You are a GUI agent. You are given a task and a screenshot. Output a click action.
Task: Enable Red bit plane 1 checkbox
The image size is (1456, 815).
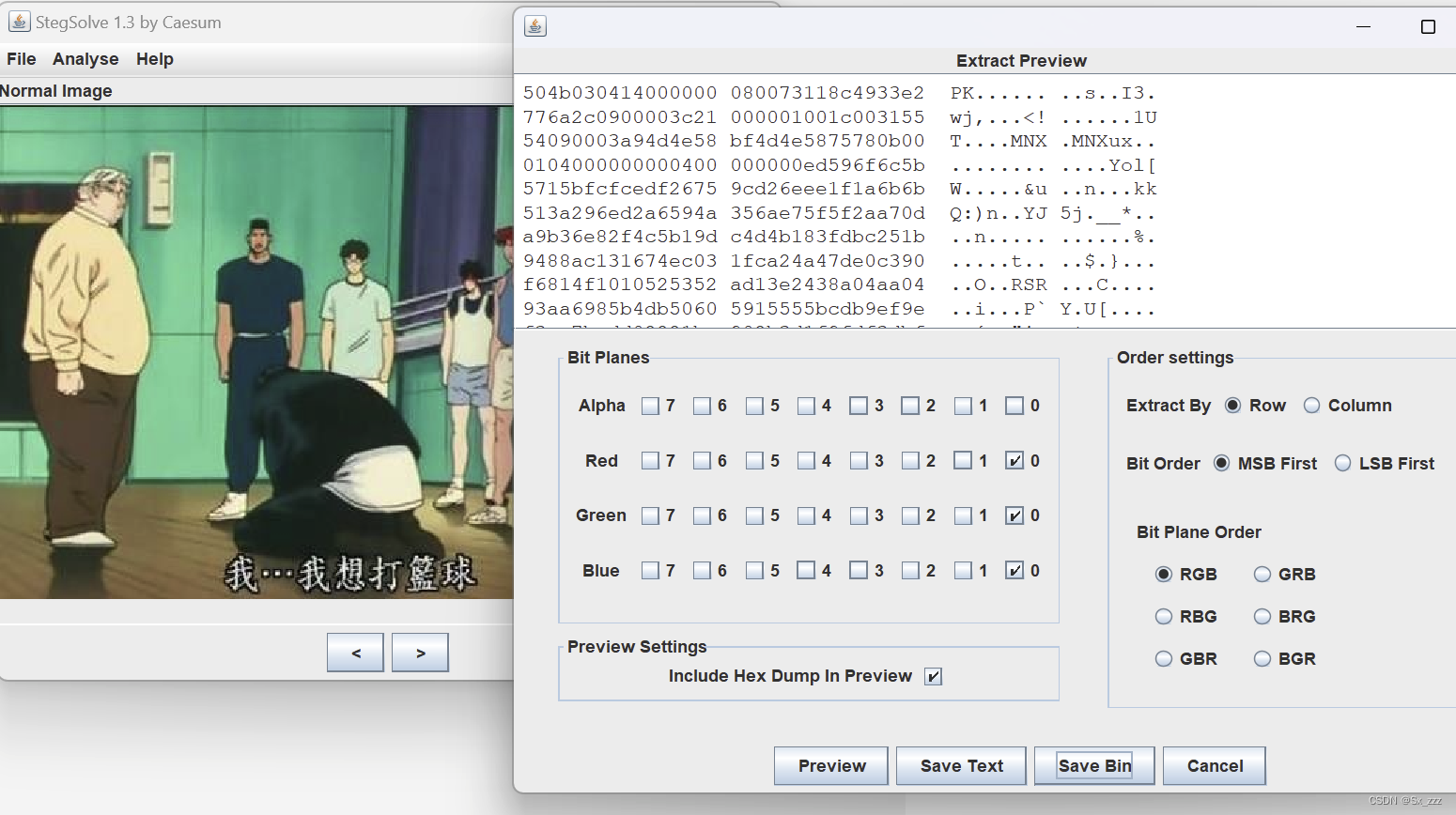click(x=963, y=460)
